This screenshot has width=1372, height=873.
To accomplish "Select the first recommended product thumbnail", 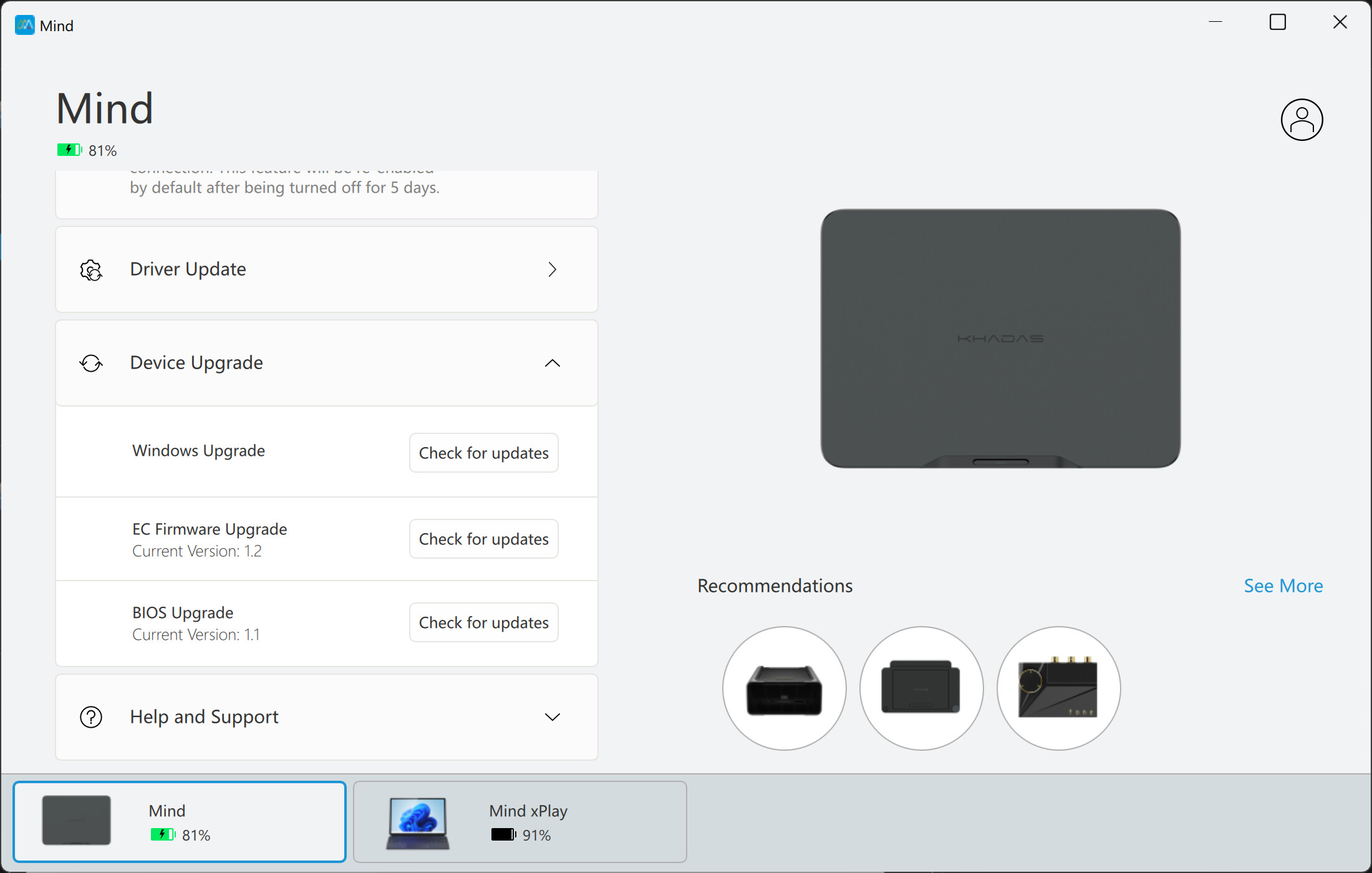I will click(784, 688).
